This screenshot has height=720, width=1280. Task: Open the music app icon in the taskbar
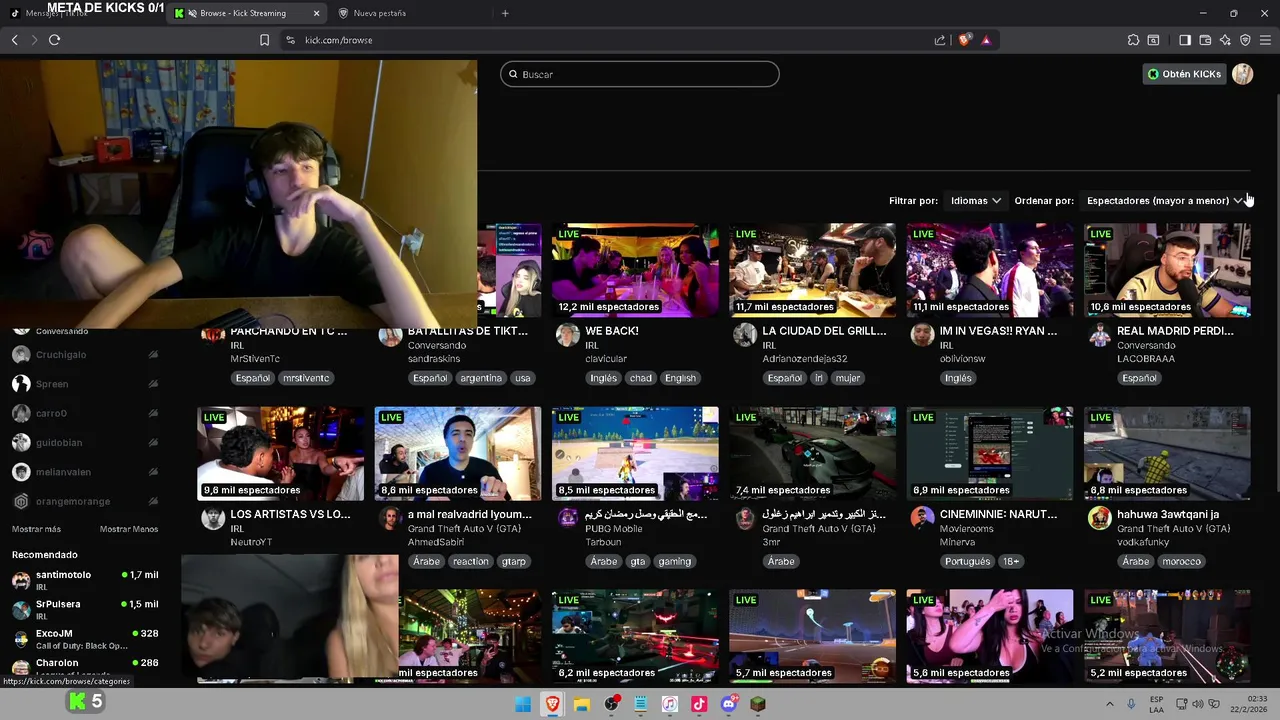[x=670, y=704]
